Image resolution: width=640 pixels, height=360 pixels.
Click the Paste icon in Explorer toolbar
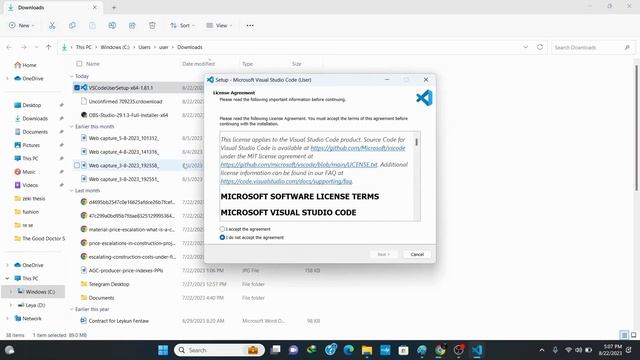tap(92, 25)
